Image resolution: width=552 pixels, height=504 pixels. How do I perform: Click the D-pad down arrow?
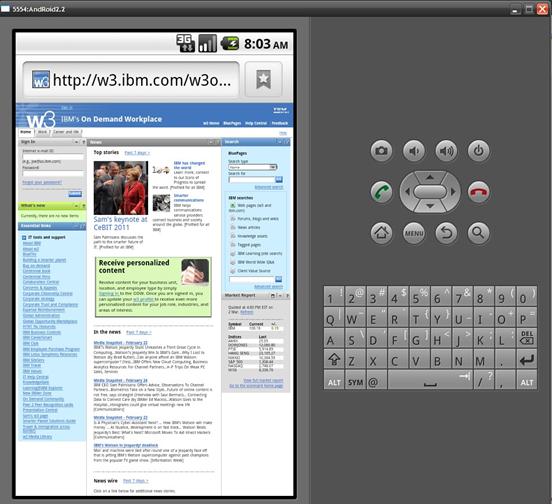tap(430, 206)
